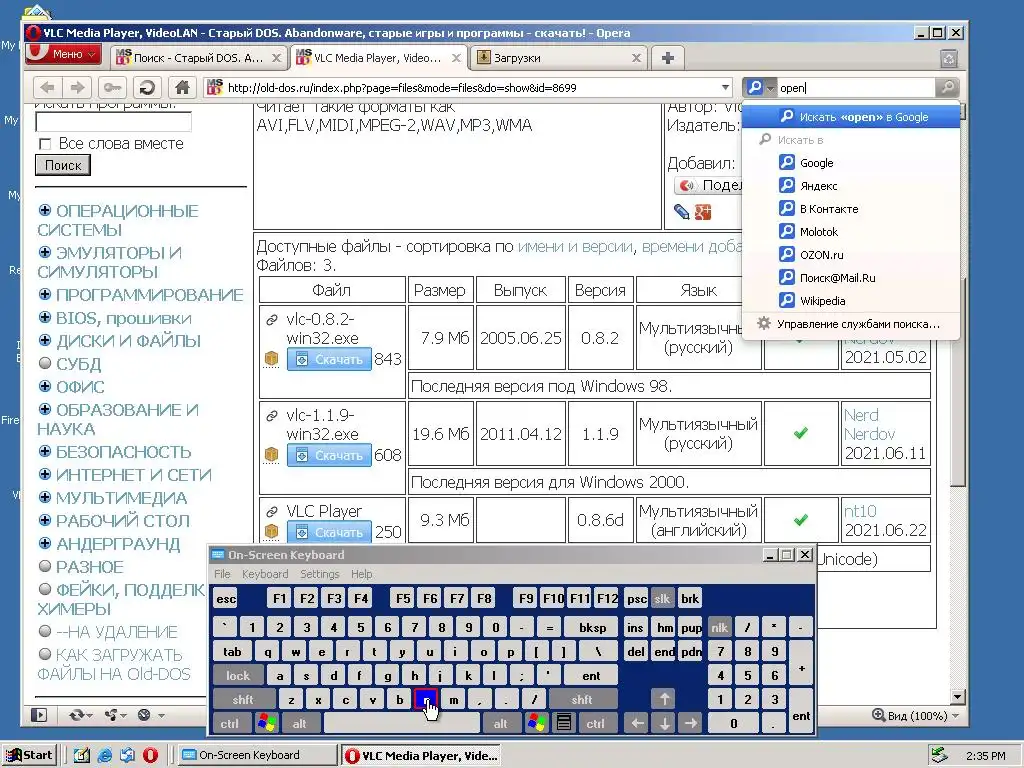Click Скачать button for vlc-1.1.9-win32.exe

[x=329, y=455]
